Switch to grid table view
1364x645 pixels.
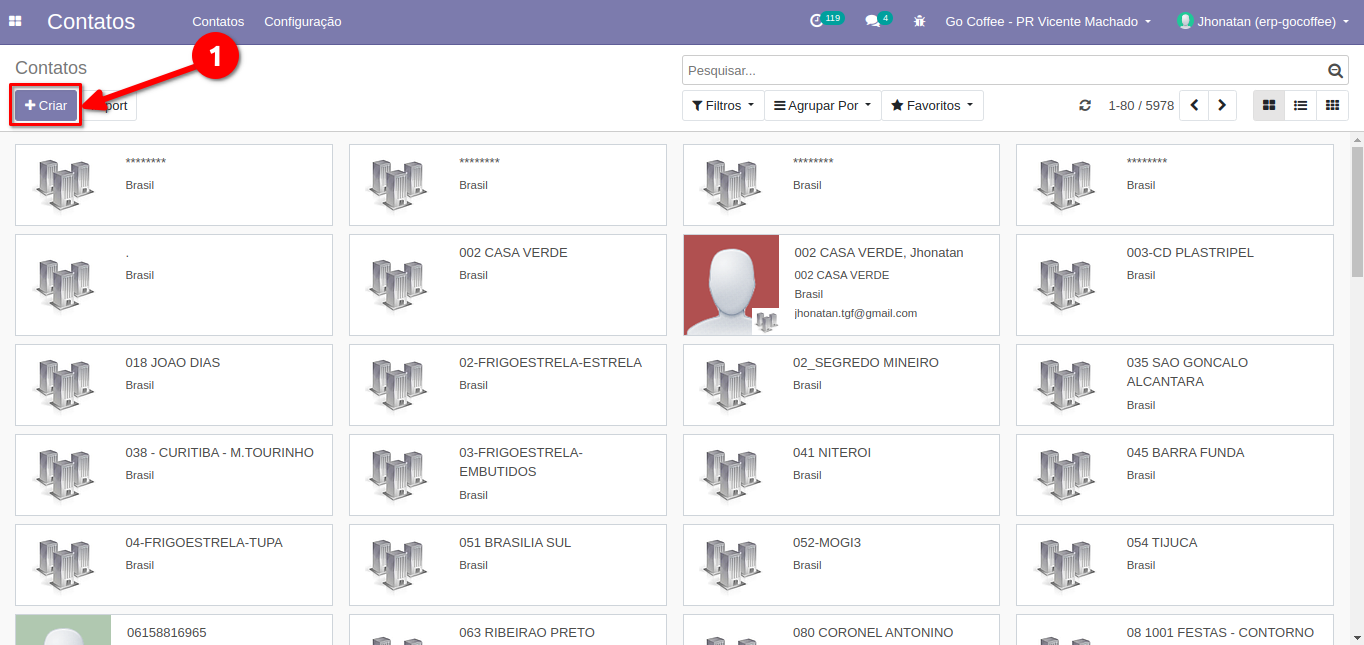coord(1332,106)
